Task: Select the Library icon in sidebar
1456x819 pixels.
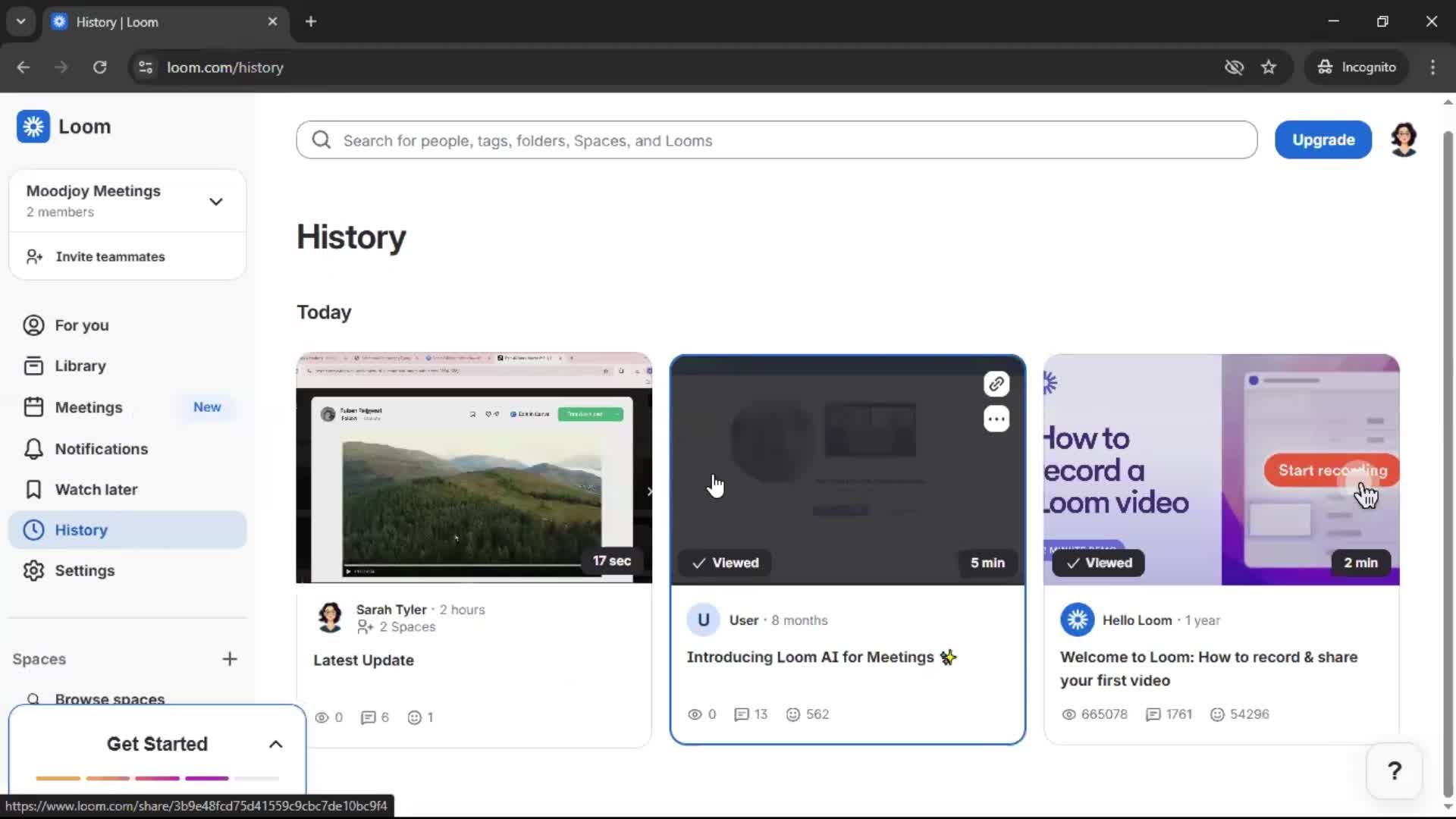Action: tap(80, 365)
